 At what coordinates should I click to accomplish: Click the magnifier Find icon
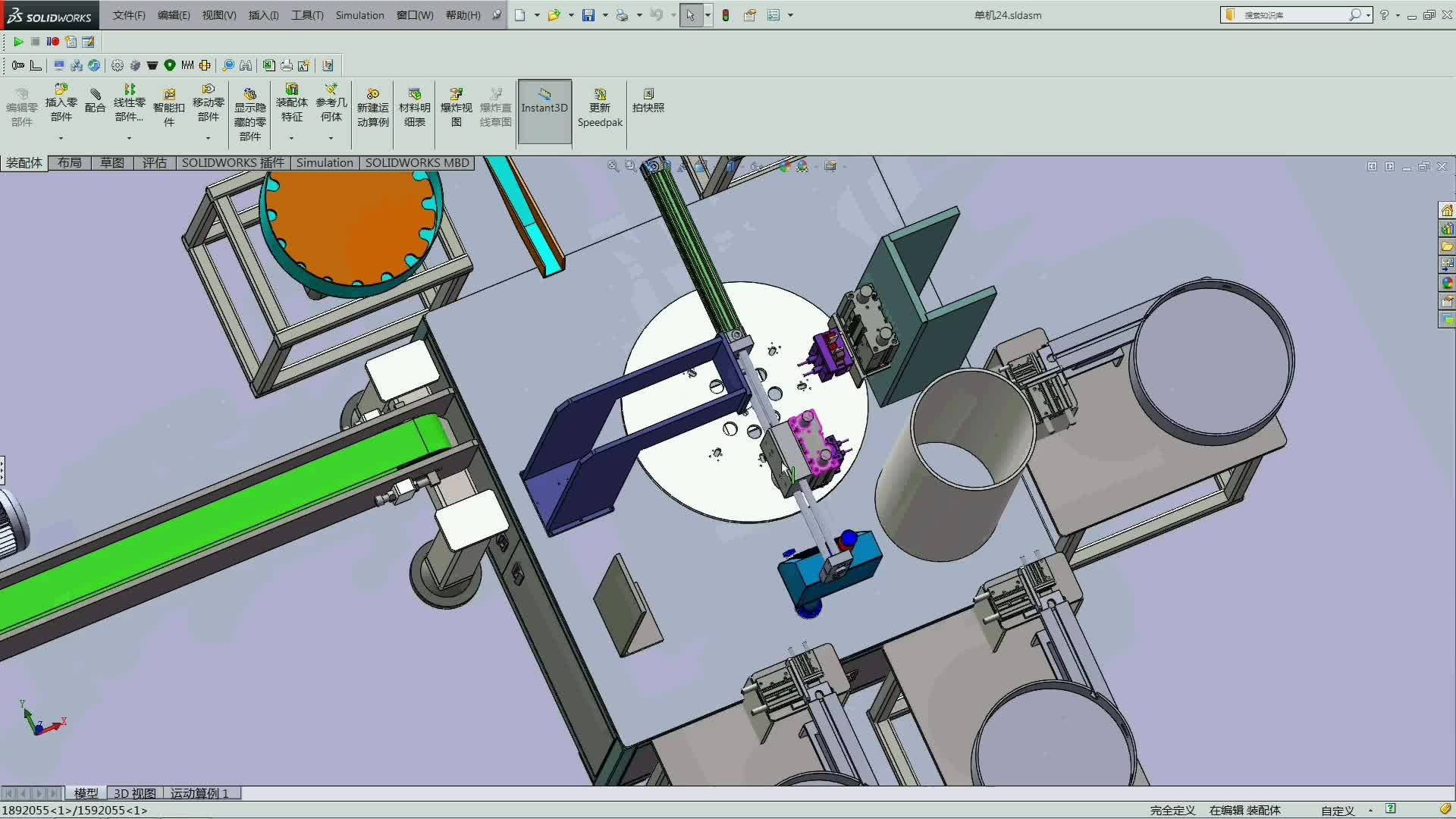pyautogui.click(x=227, y=65)
